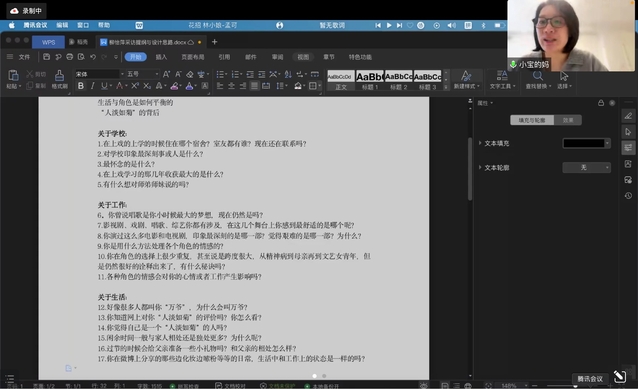This screenshot has width=638, height=389.
Task: Open Find and Replace magnifier icon
Action: 537,76
